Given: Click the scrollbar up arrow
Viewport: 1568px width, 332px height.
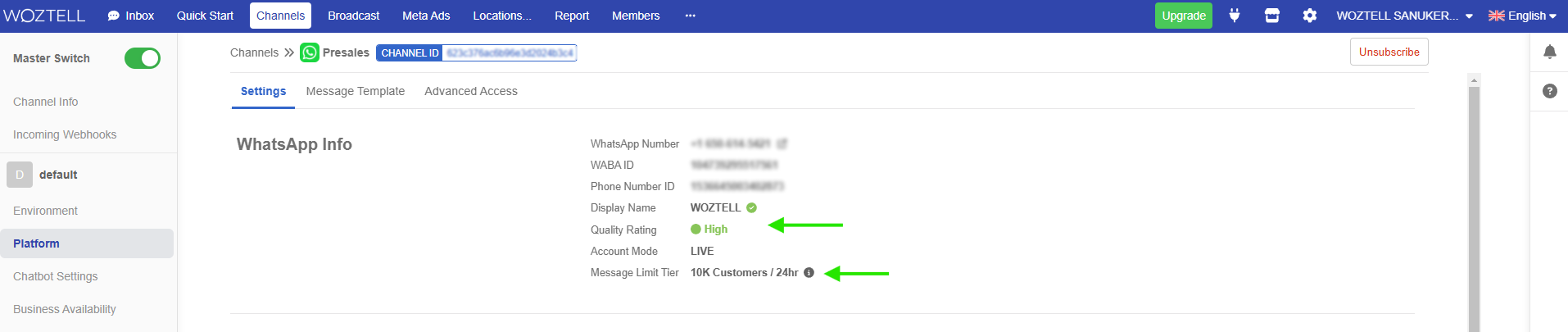Looking at the screenshot, I should [x=1474, y=80].
